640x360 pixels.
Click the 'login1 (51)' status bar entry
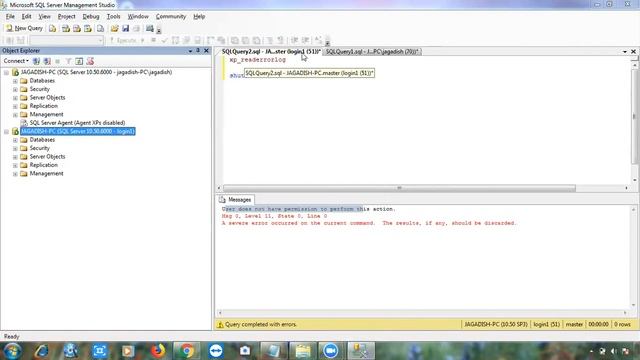pos(546,325)
